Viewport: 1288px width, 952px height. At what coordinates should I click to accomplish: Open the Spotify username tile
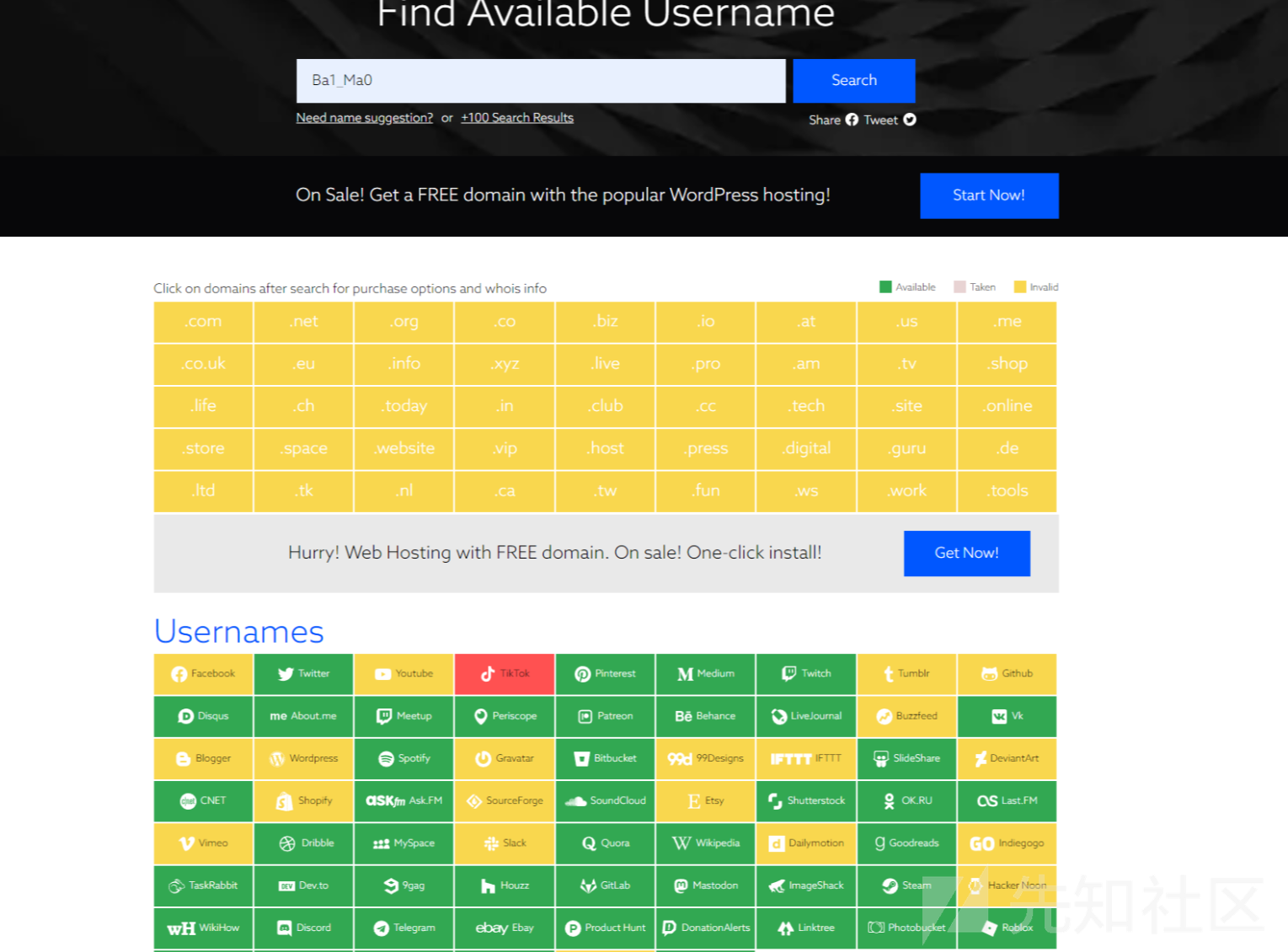(404, 759)
